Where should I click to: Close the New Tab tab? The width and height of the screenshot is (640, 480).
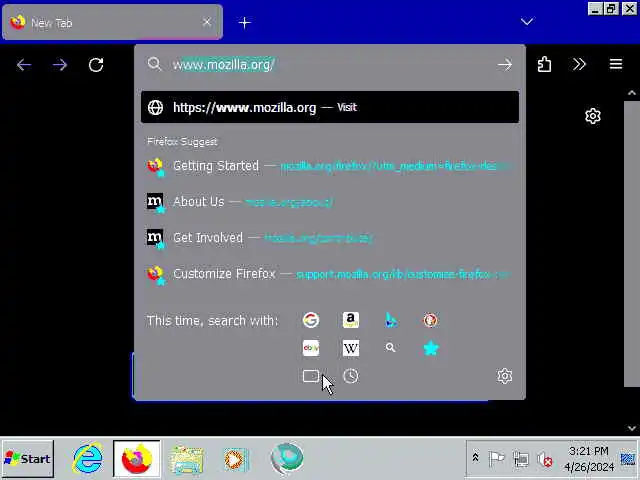207,22
